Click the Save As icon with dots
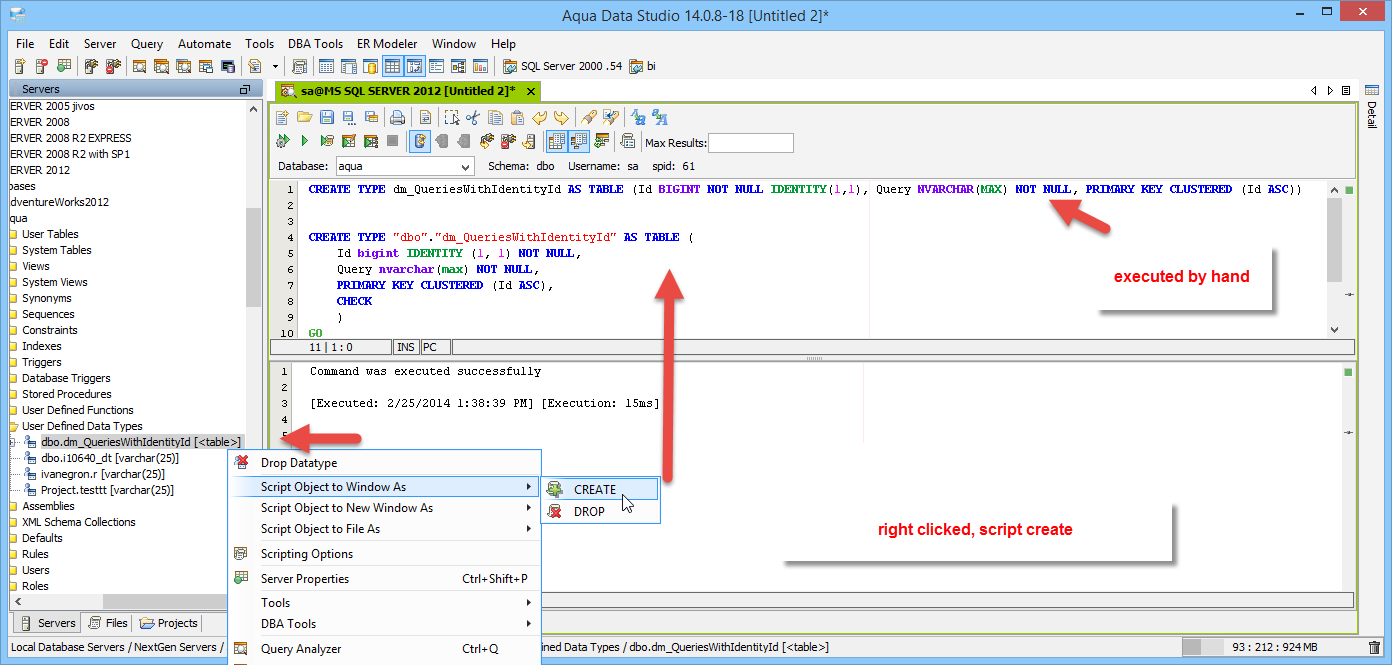 [348, 117]
